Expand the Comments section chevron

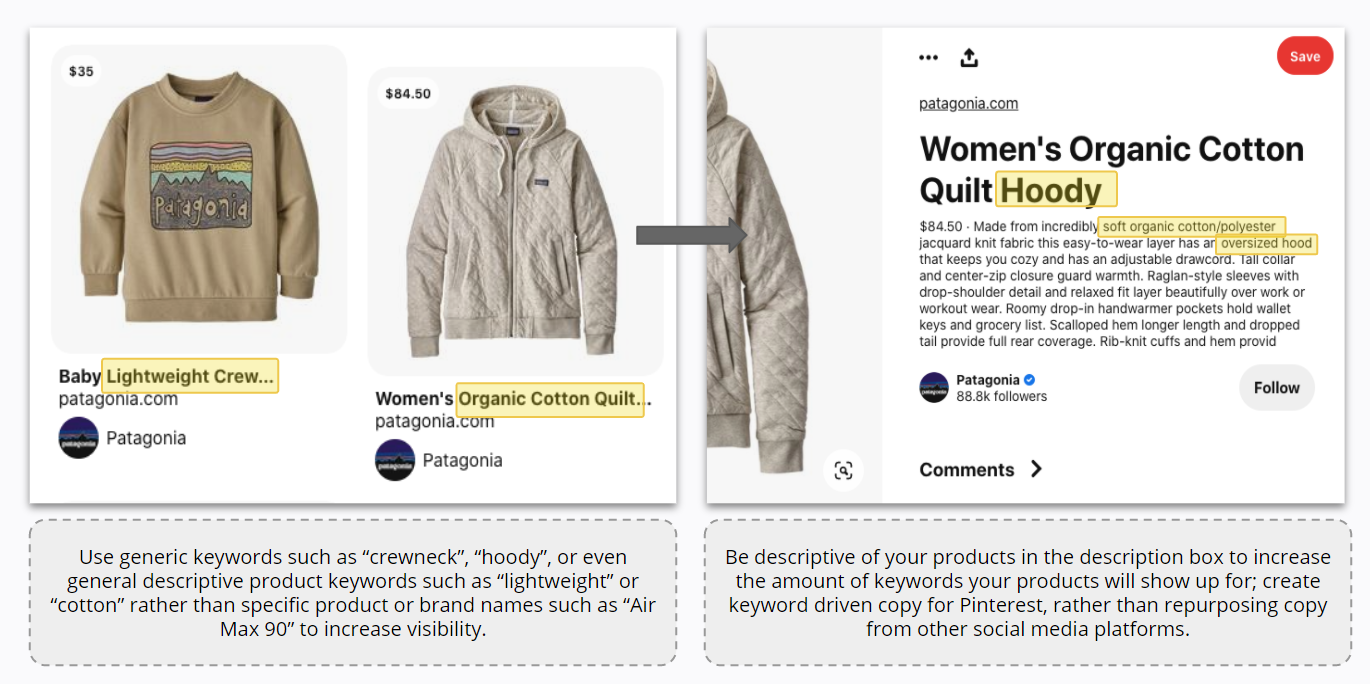tap(1036, 469)
